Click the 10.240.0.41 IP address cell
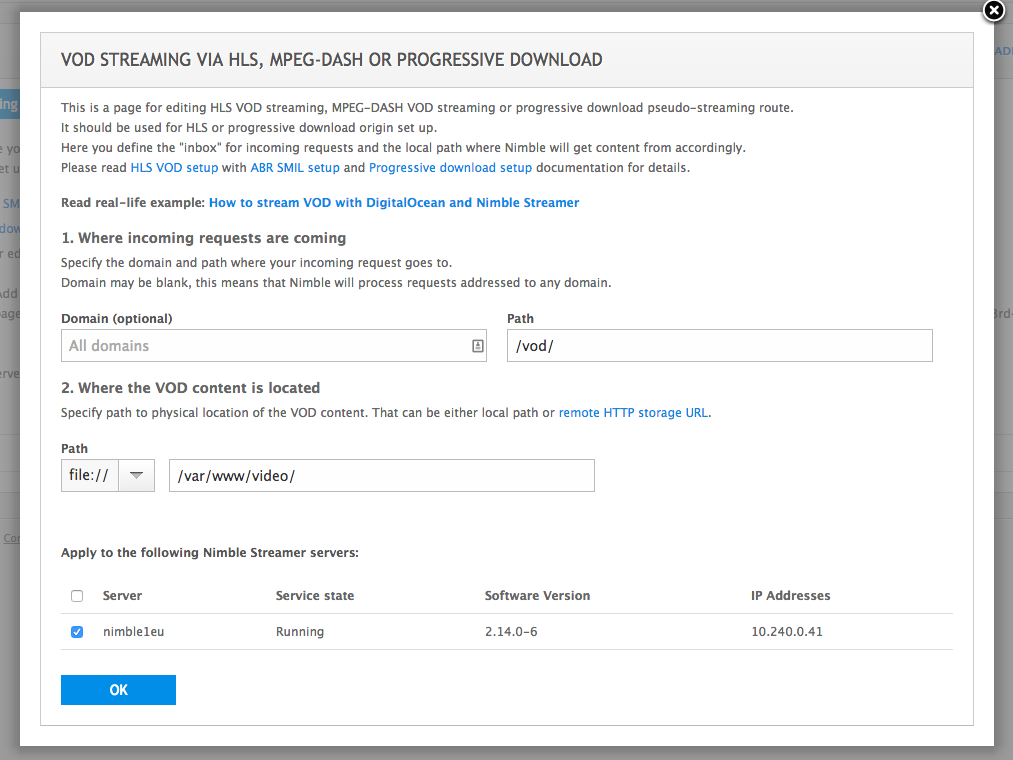Viewport: 1013px width, 760px height. [x=786, y=632]
